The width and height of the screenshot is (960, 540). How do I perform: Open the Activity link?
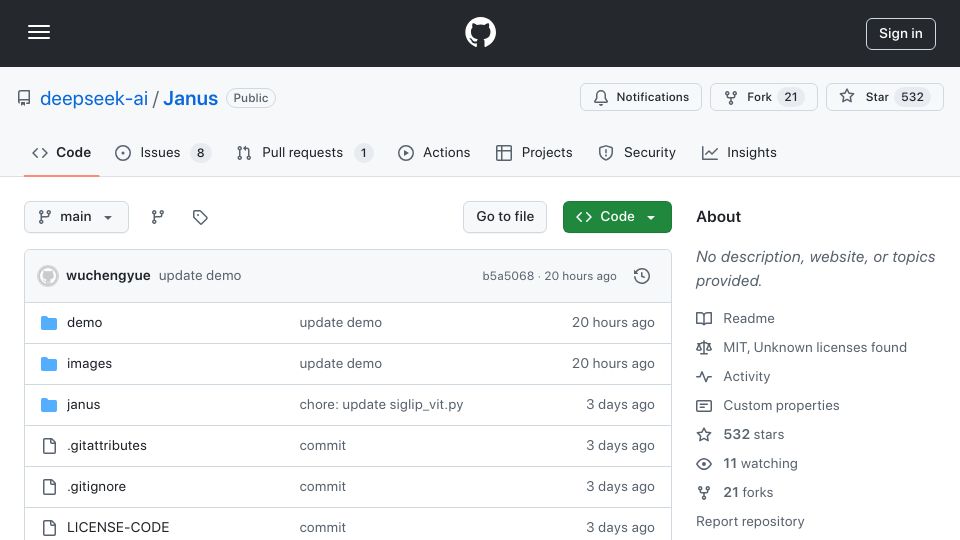click(746, 377)
